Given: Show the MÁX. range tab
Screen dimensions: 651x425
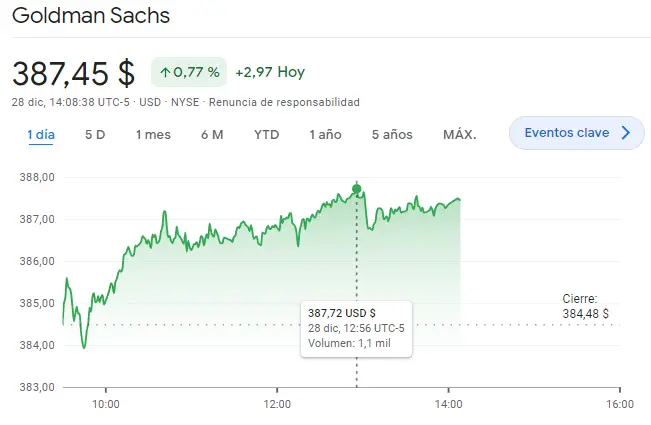Looking at the screenshot, I should click(460, 134).
